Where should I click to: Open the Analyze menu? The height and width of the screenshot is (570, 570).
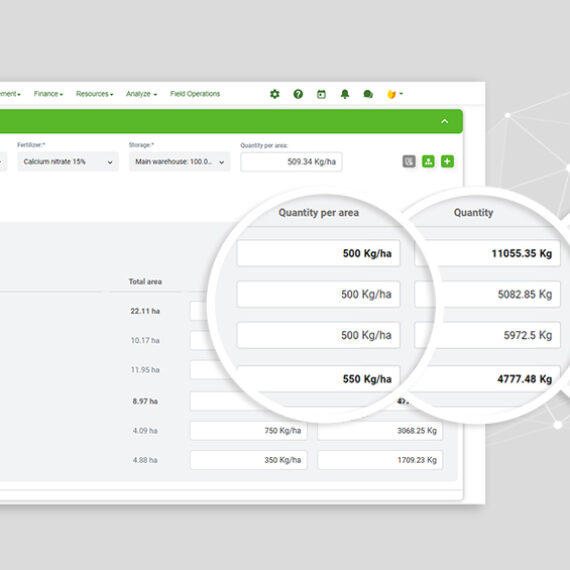point(141,94)
